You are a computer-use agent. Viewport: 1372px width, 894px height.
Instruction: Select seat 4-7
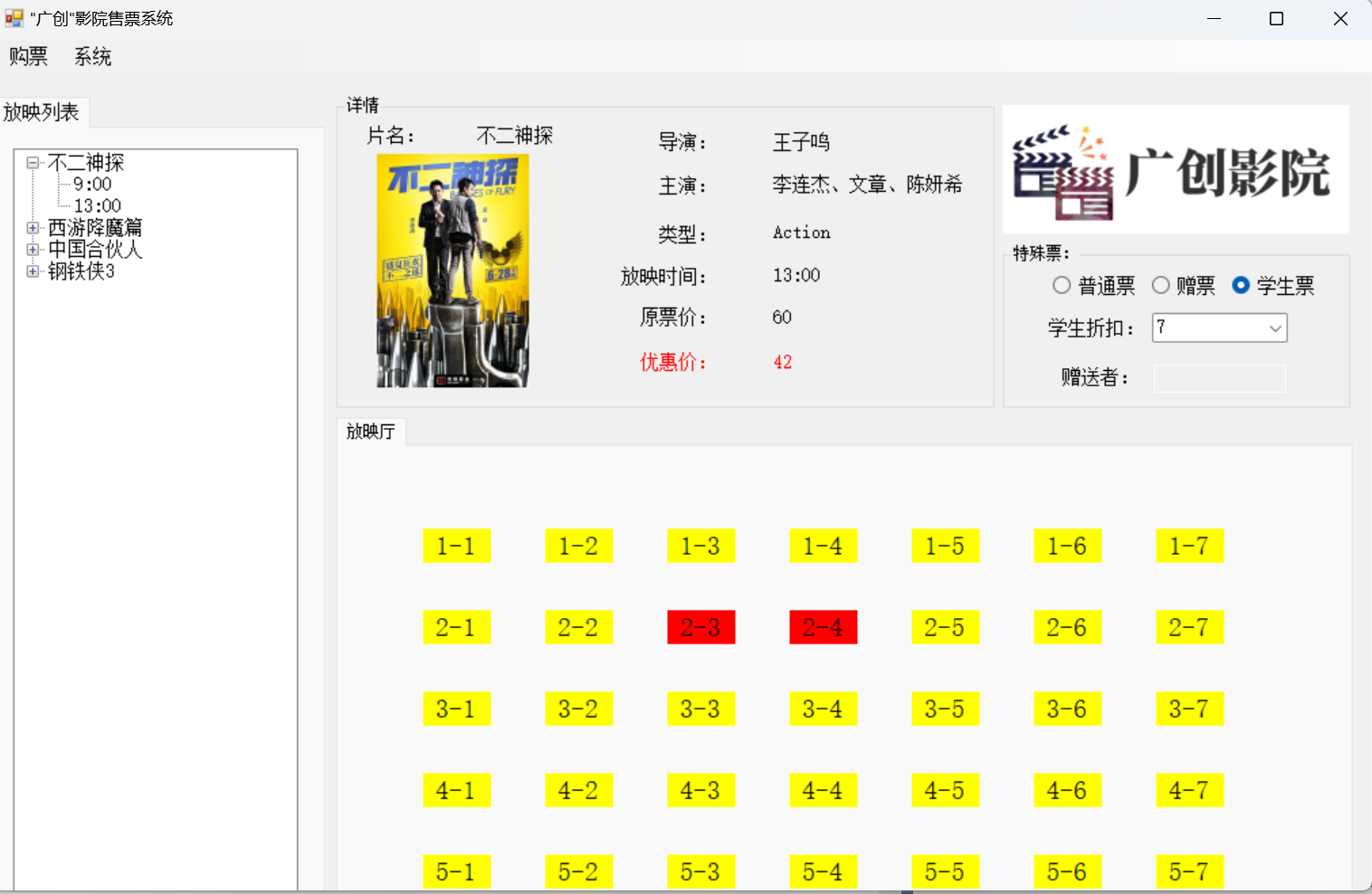pyautogui.click(x=1189, y=790)
